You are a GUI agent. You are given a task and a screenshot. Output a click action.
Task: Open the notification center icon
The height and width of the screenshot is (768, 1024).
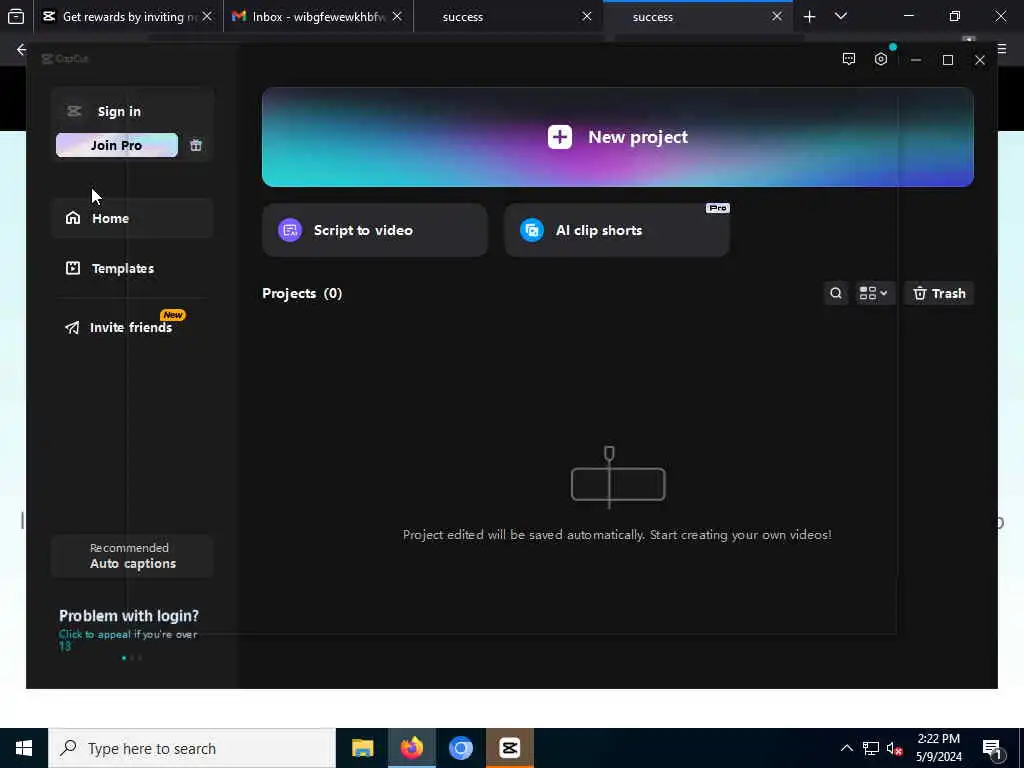point(992,749)
